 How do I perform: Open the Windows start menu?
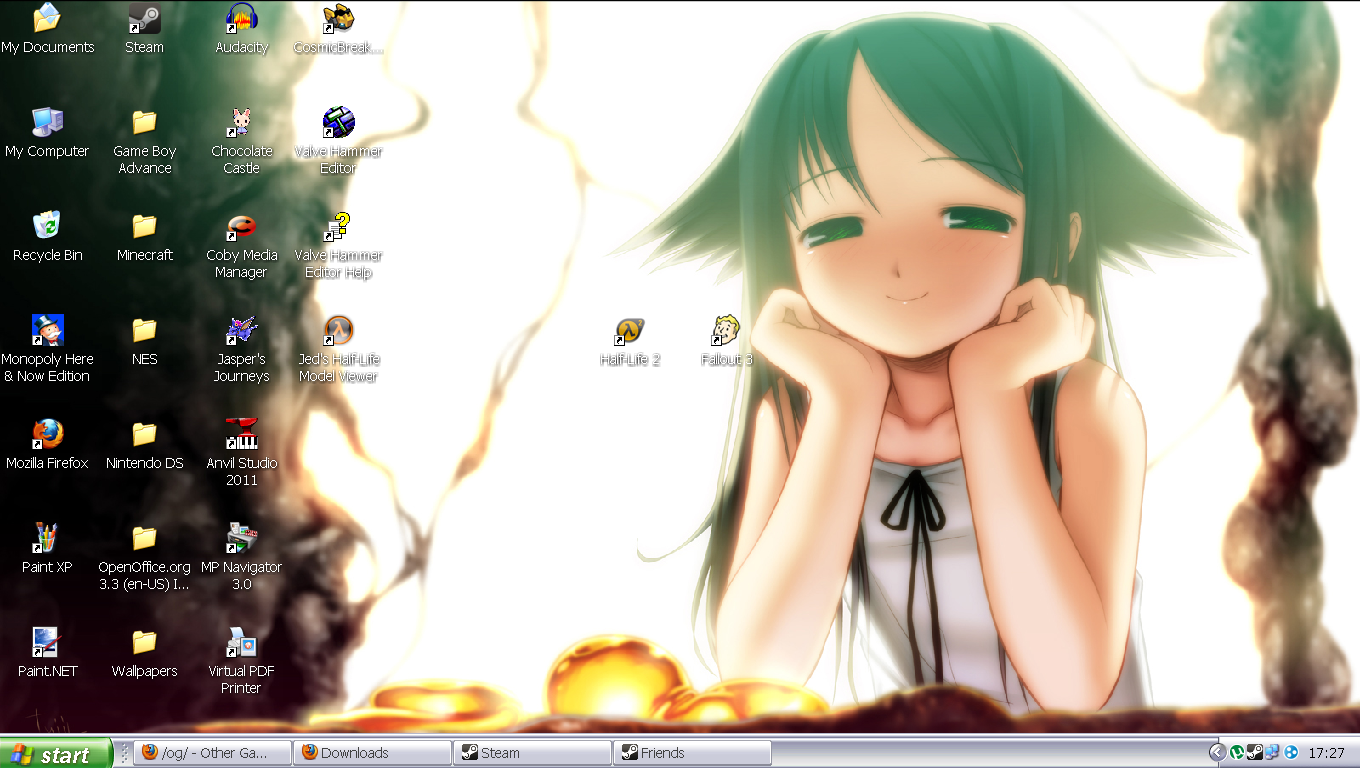coord(55,754)
